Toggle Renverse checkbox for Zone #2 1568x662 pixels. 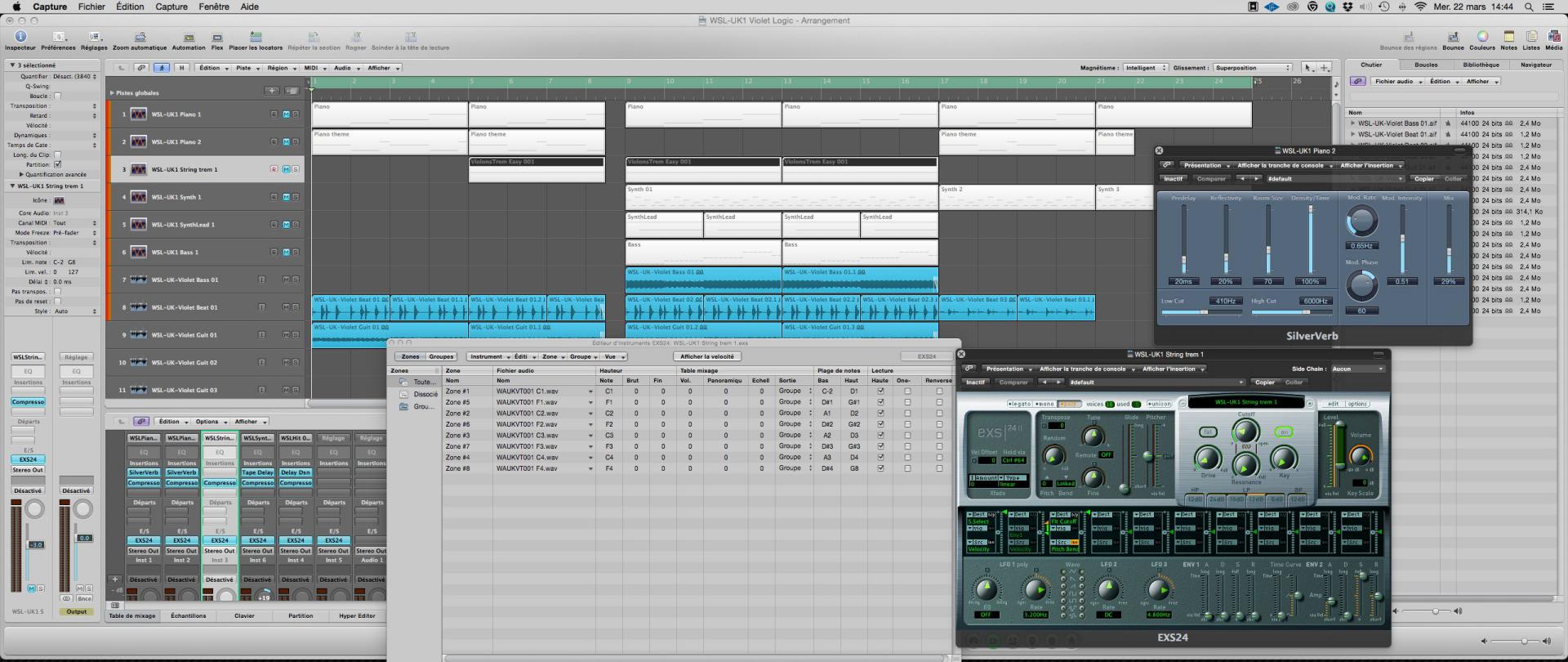[x=939, y=414]
